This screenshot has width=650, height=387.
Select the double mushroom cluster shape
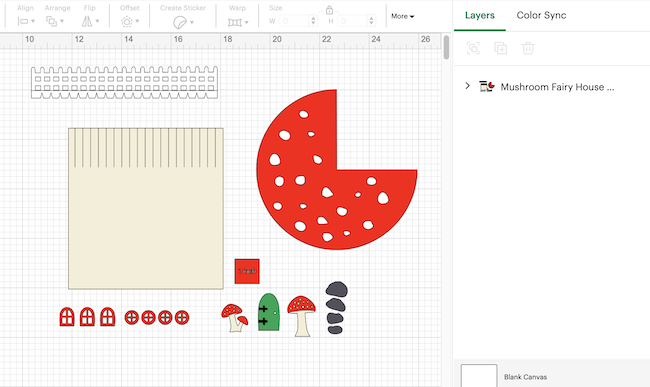click(235, 318)
